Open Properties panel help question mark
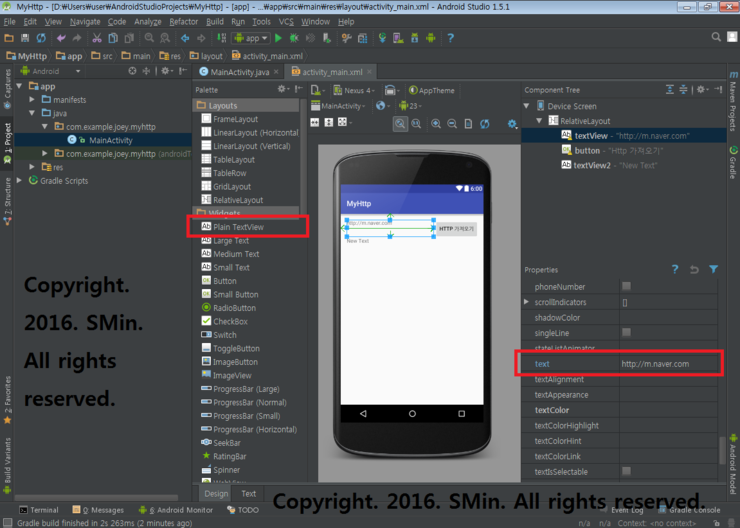This screenshot has width=740, height=528. [675, 269]
